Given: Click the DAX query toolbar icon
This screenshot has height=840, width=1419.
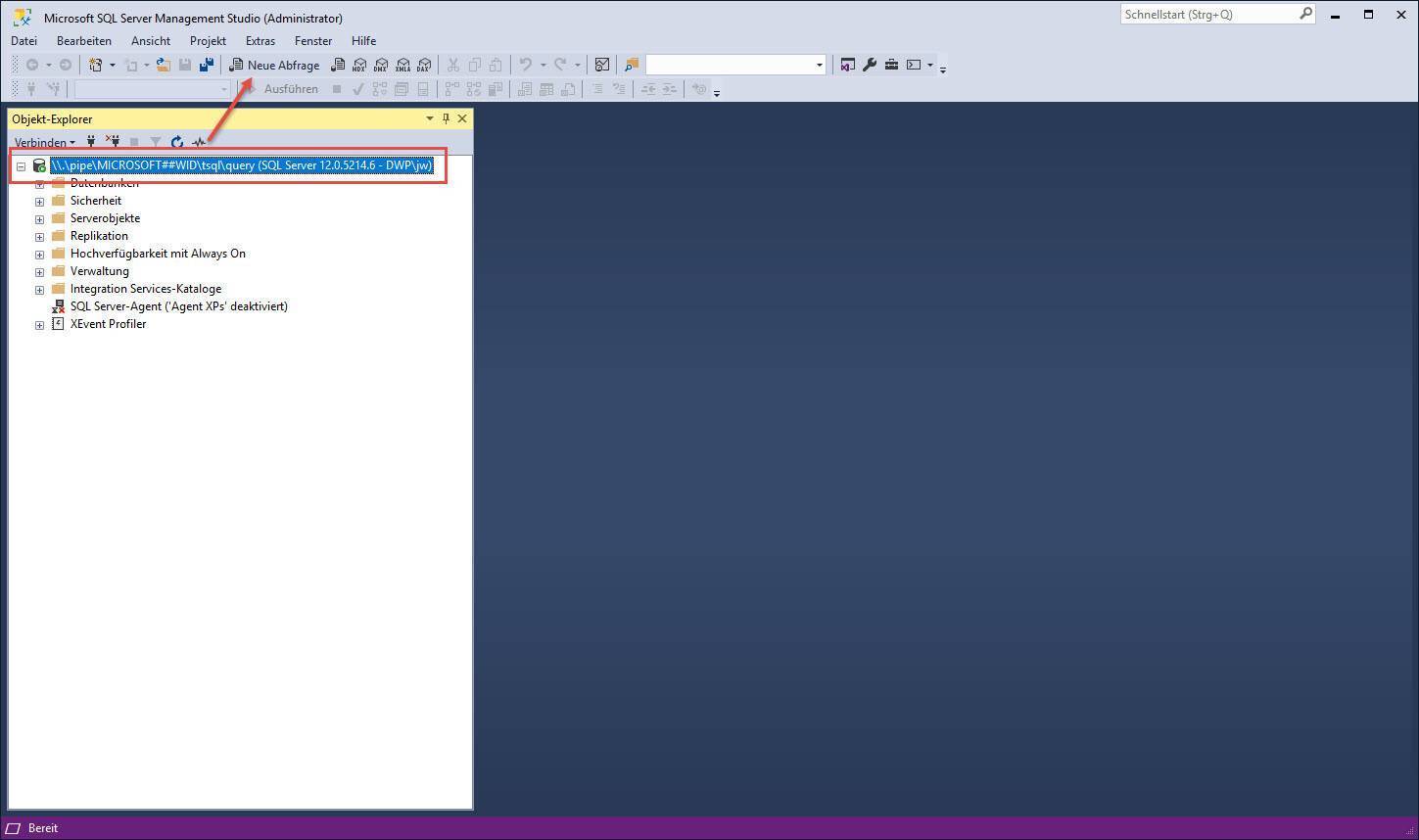Looking at the screenshot, I should point(424,66).
